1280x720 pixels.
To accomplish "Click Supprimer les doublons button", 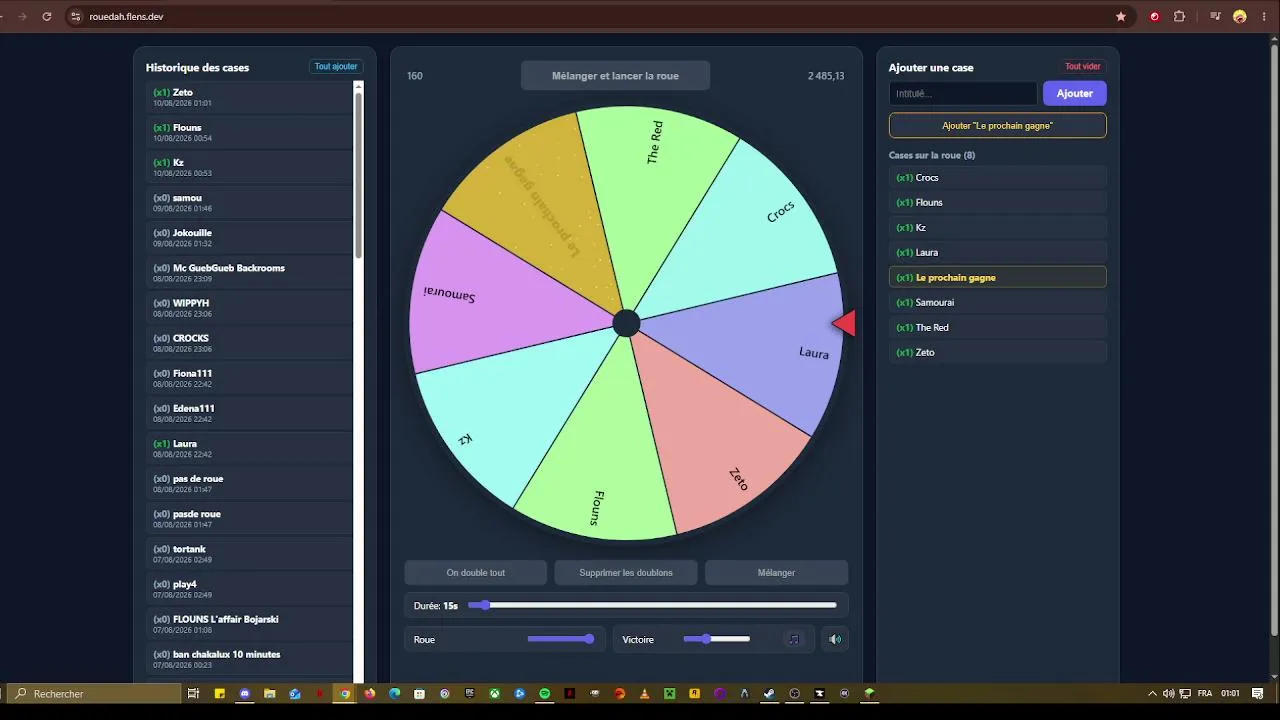I will click(x=626, y=573).
